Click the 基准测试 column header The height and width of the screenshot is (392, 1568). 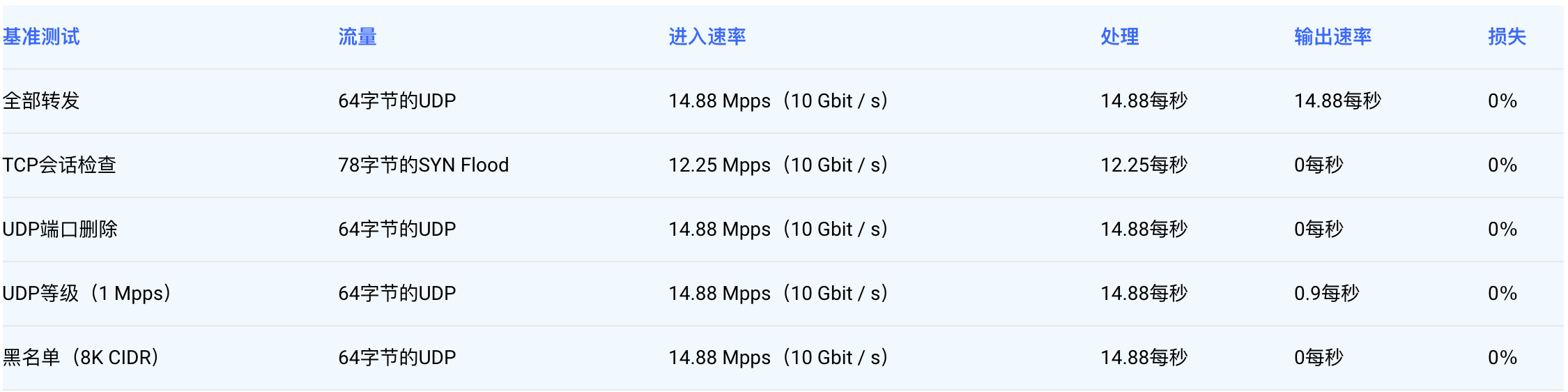click(x=41, y=36)
